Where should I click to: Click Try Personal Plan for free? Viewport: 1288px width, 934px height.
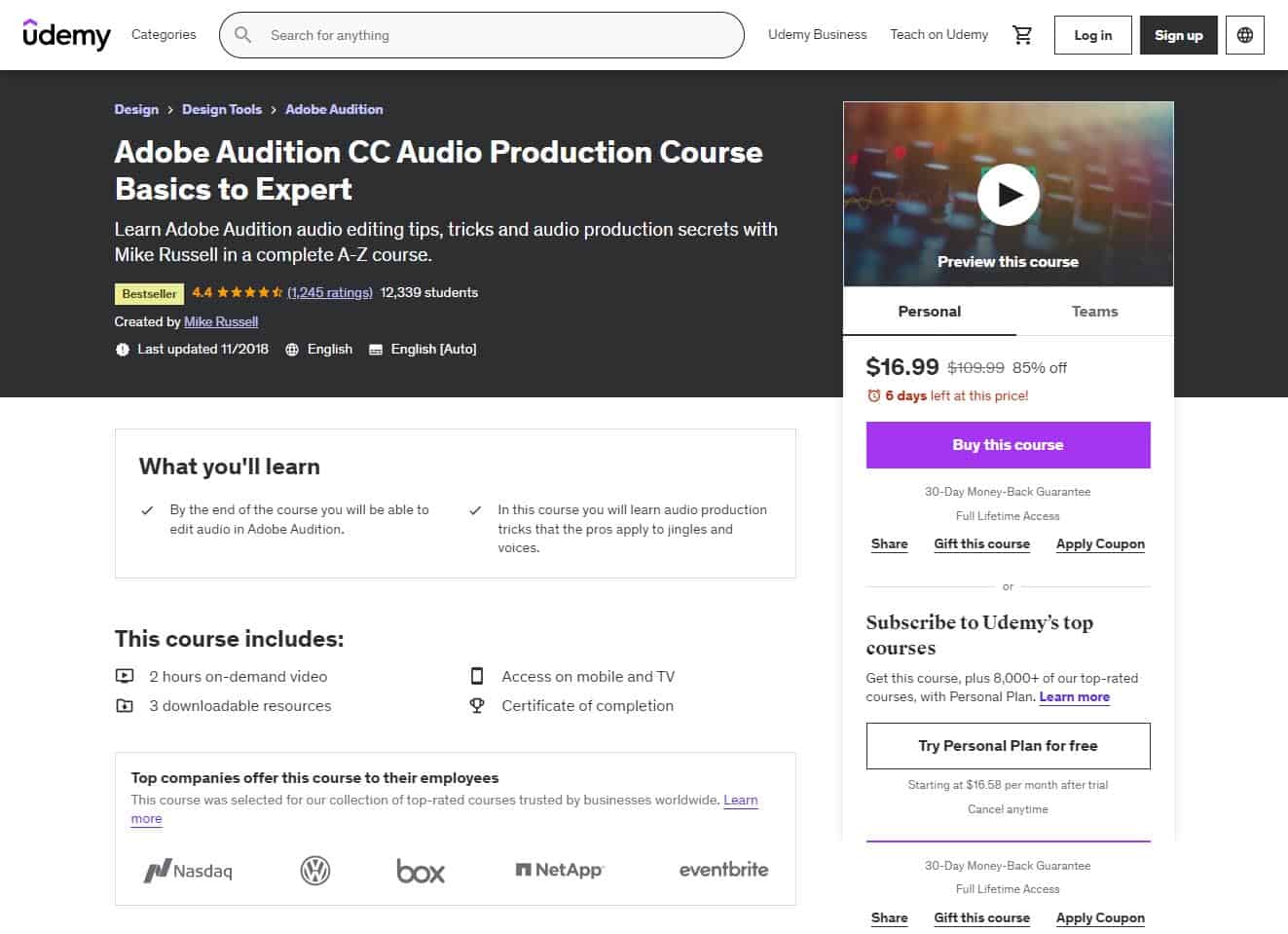tap(1009, 746)
